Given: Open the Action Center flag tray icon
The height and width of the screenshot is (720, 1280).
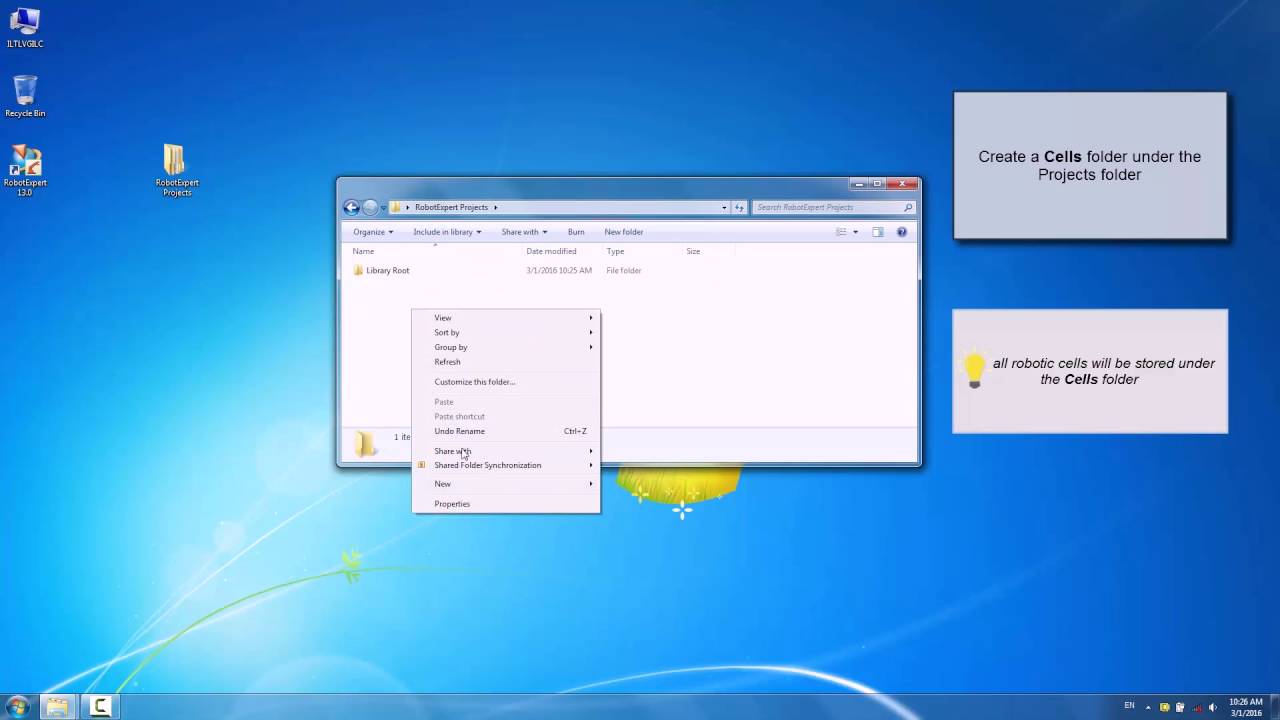Looking at the screenshot, I should tap(1181, 708).
